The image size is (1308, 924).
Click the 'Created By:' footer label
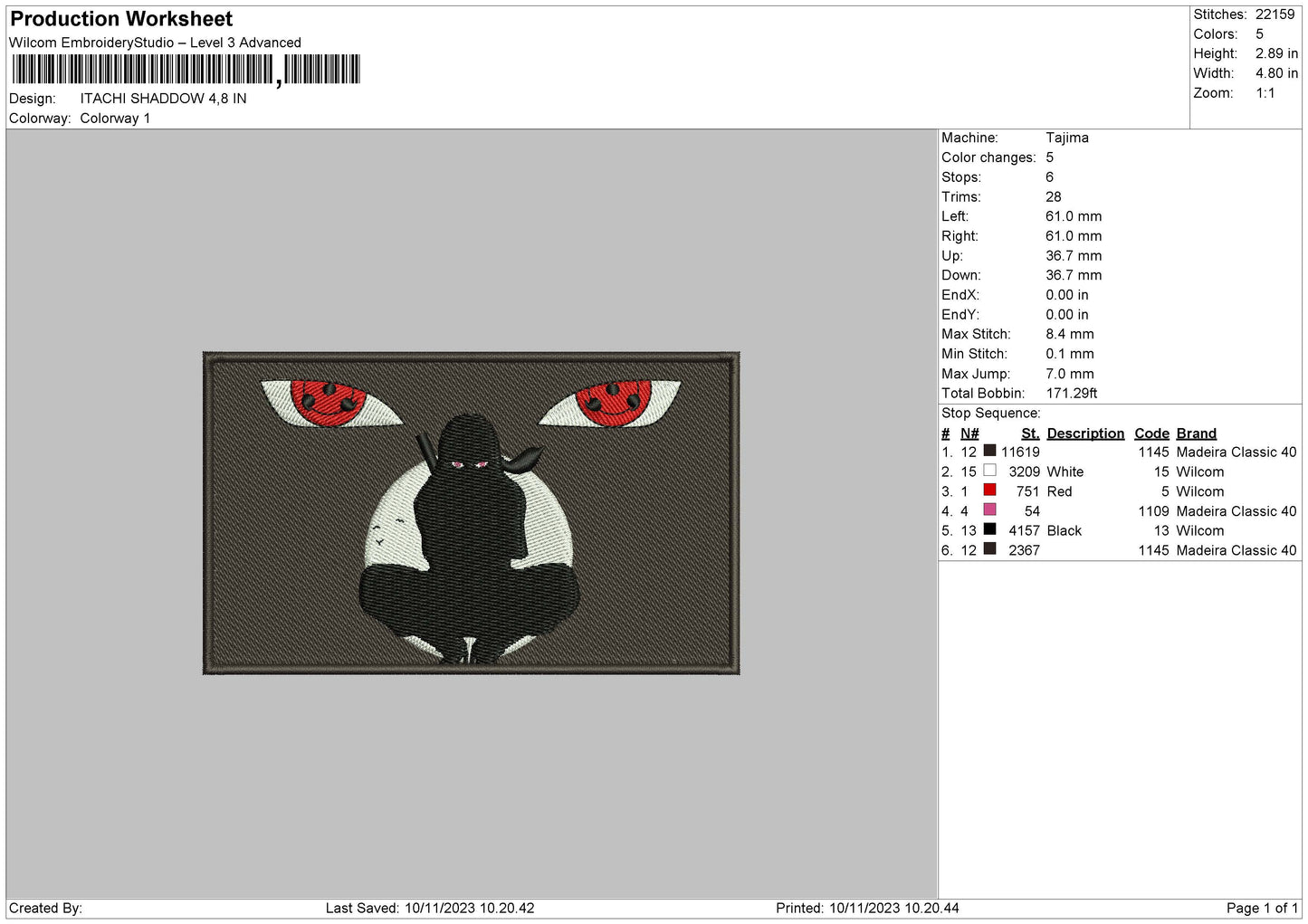tap(45, 909)
